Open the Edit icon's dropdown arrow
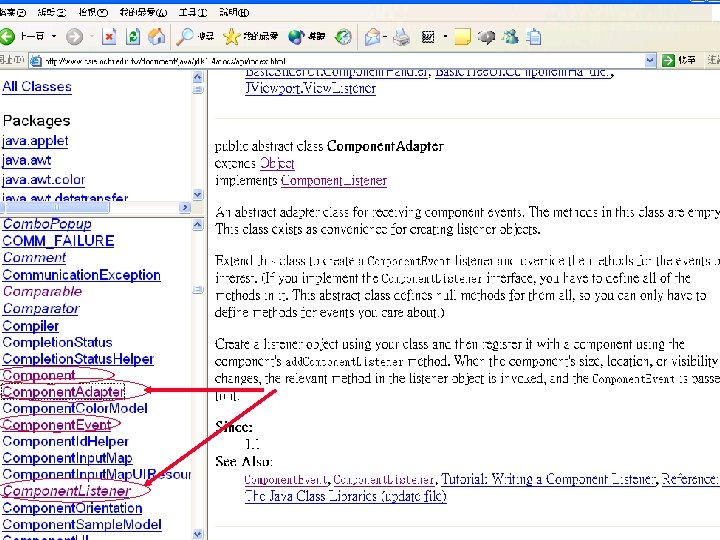Screen dimensions: 720x540 tap(445, 36)
